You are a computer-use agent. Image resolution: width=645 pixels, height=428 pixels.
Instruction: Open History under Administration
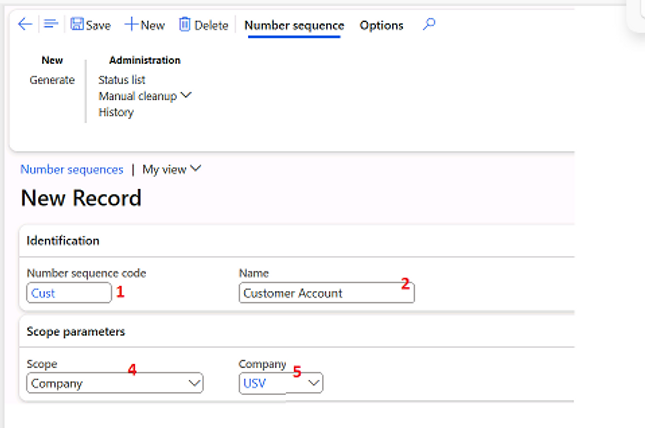116,112
